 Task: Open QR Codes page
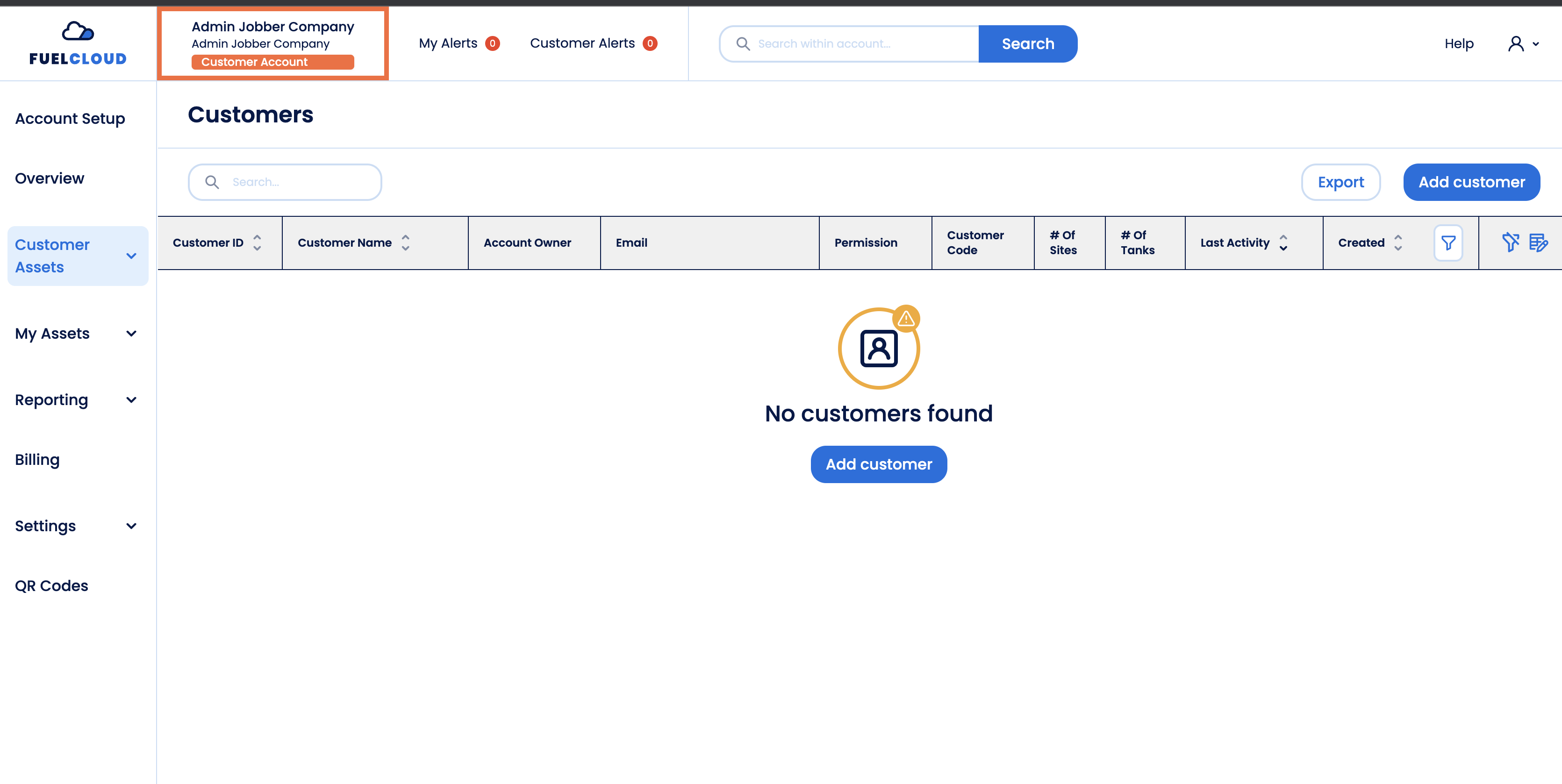(x=51, y=586)
